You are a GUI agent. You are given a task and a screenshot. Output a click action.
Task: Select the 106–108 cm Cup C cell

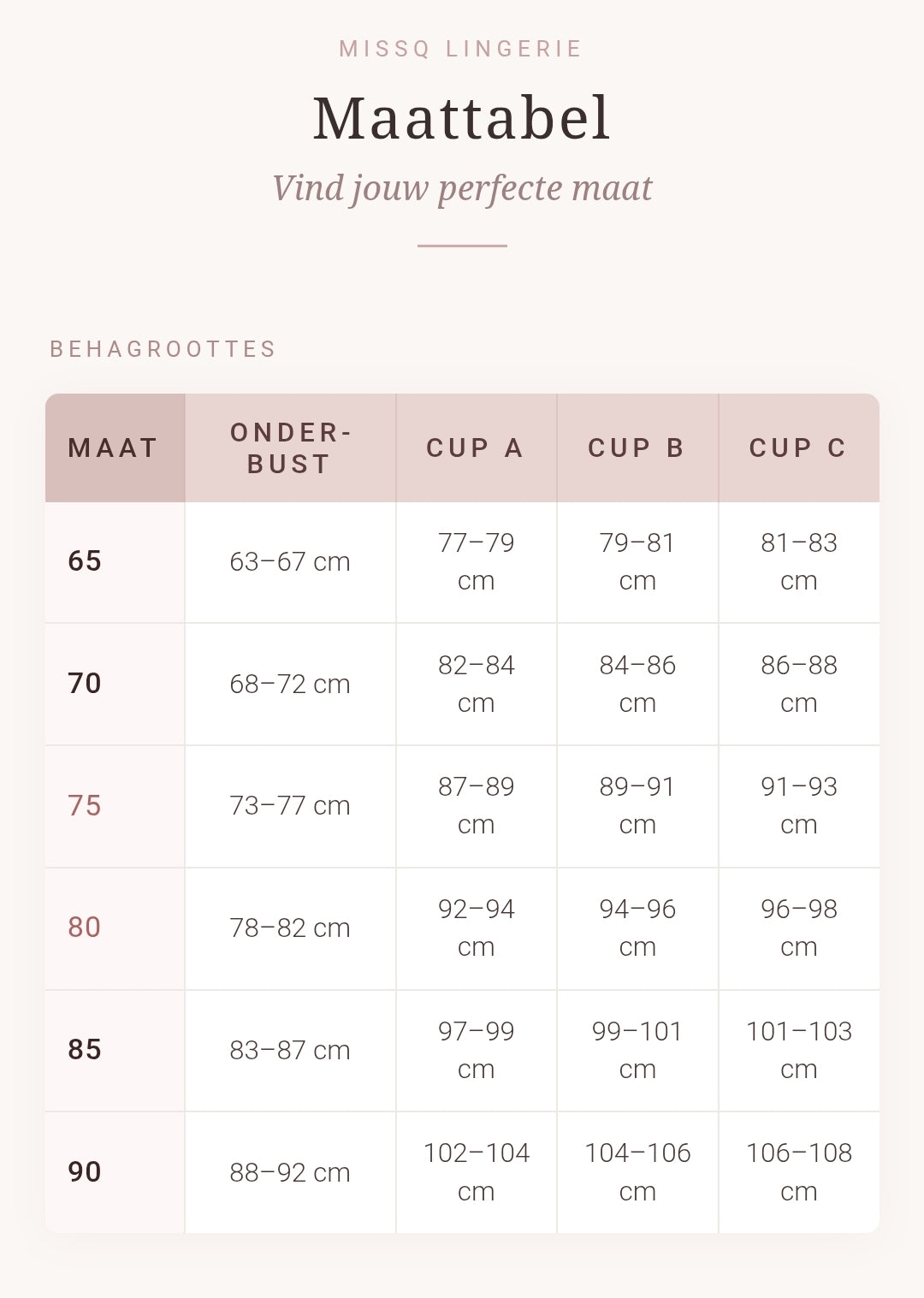[x=798, y=1172]
